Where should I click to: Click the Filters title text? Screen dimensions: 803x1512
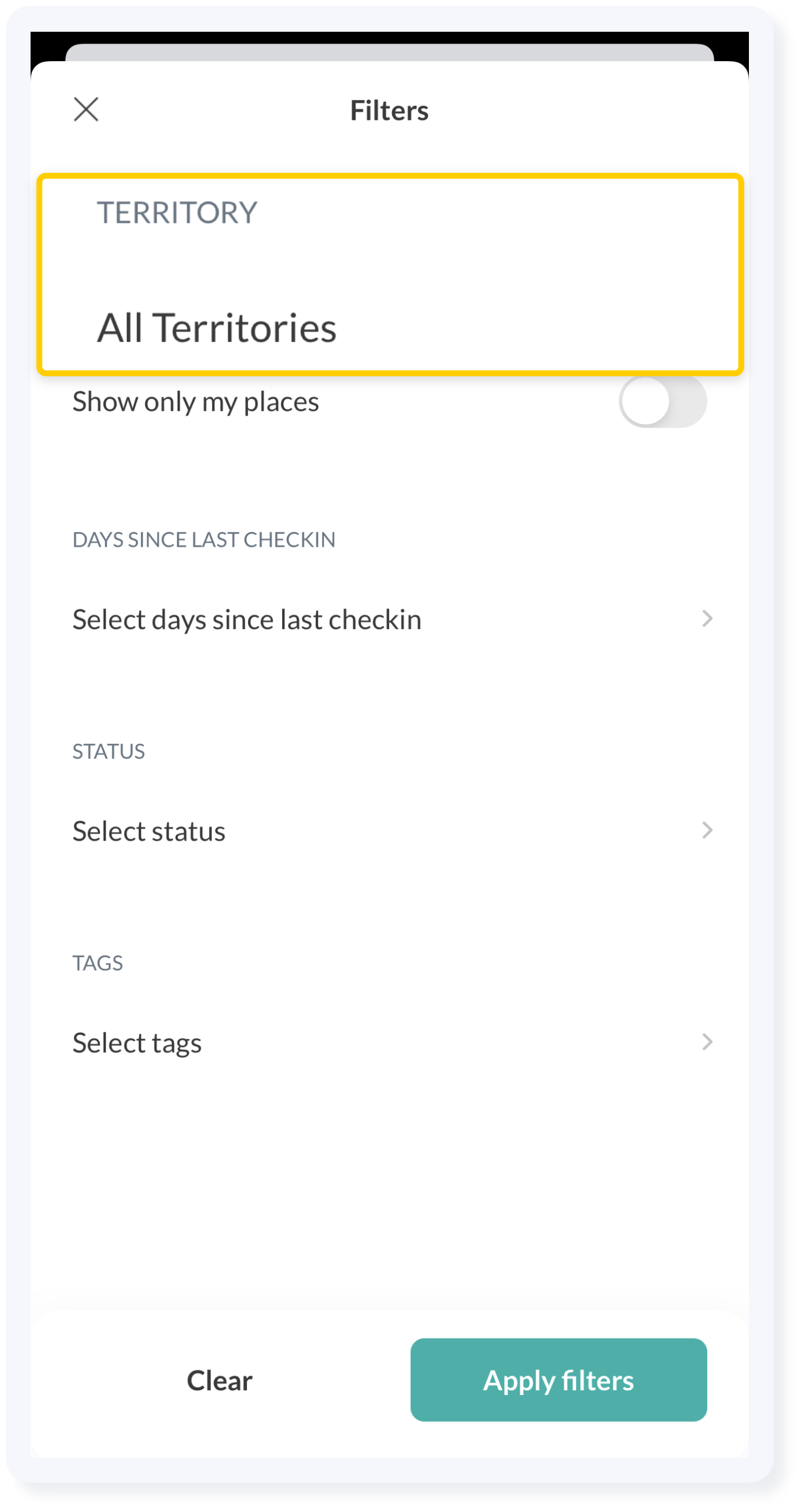(389, 111)
